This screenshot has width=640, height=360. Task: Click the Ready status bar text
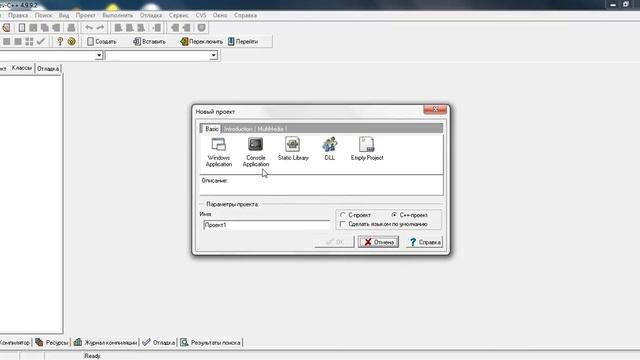(x=92, y=356)
